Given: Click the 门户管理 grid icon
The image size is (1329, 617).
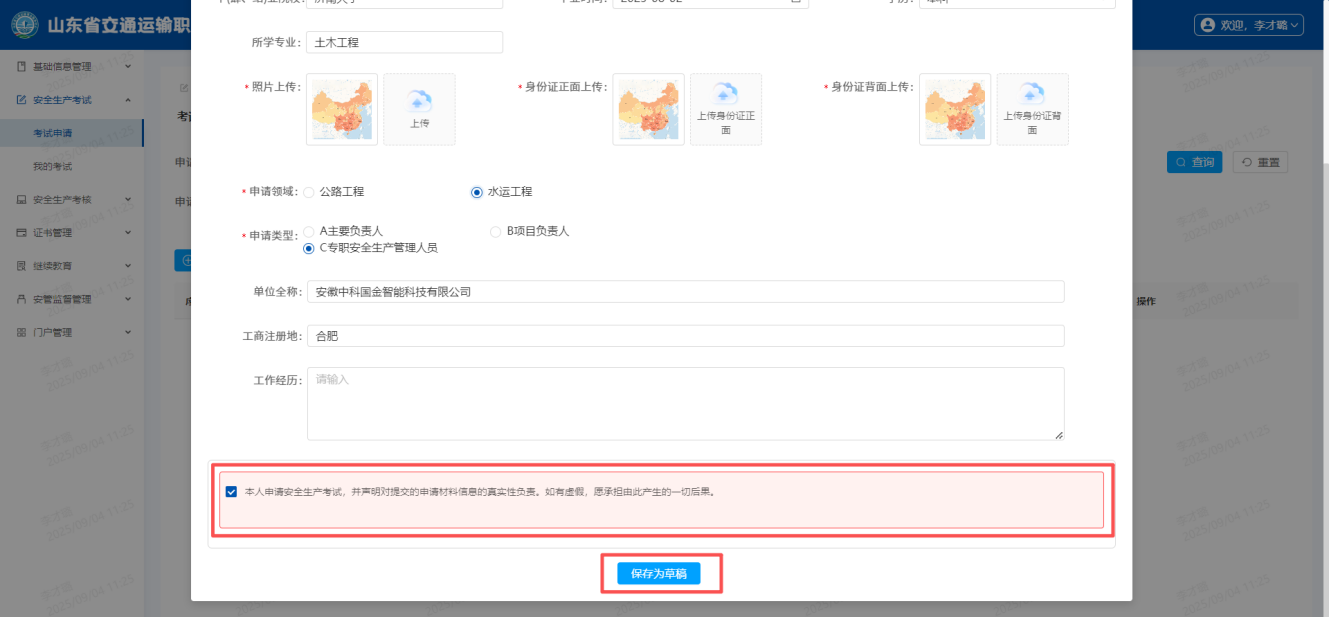Looking at the screenshot, I should click(21, 332).
